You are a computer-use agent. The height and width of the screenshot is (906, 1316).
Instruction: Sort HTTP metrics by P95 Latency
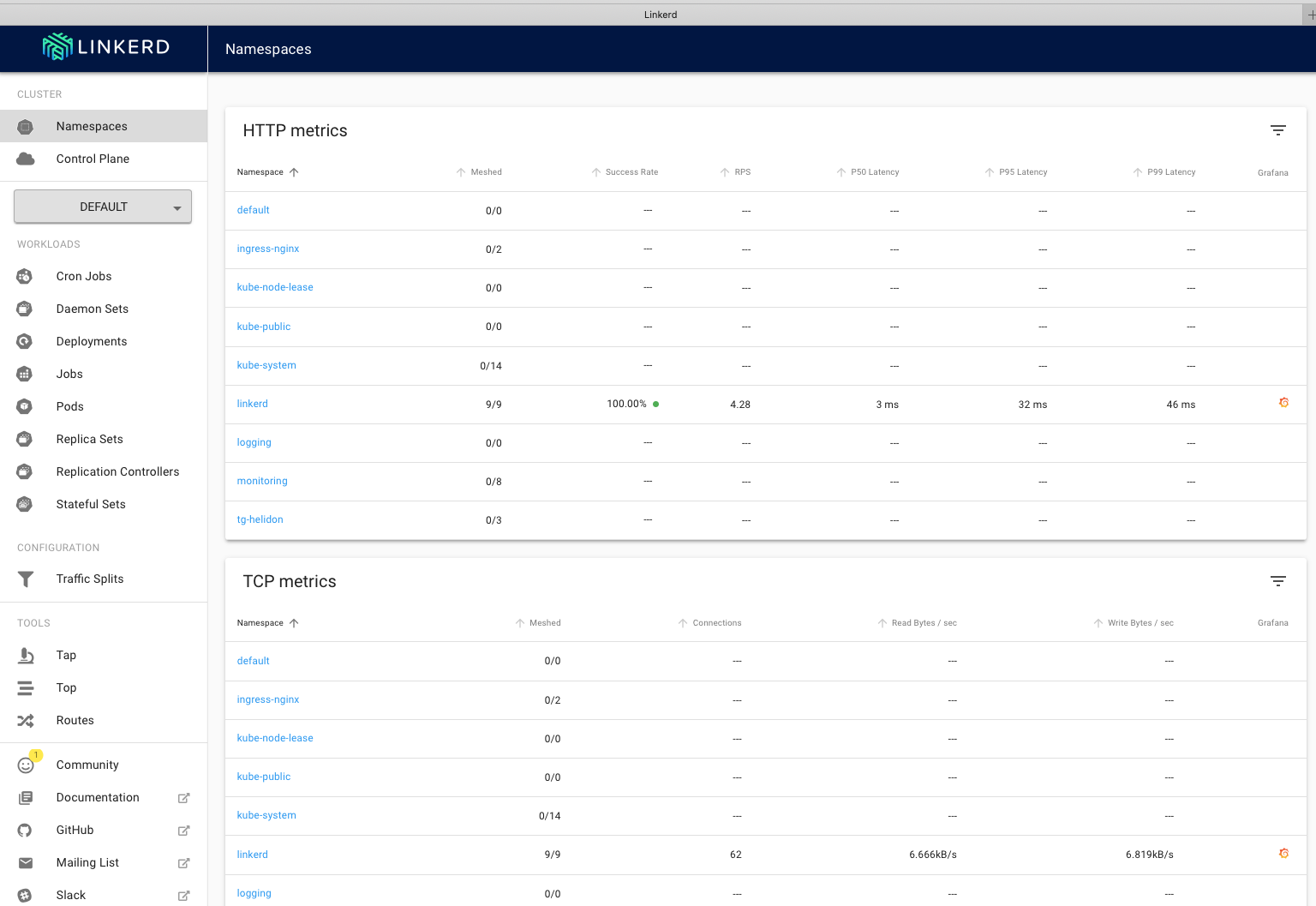click(x=1016, y=172)
